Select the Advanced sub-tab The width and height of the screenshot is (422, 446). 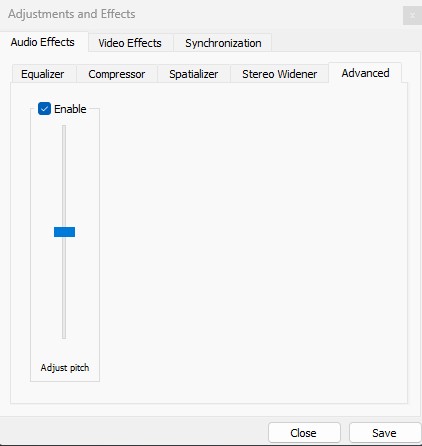pos(365,73)
